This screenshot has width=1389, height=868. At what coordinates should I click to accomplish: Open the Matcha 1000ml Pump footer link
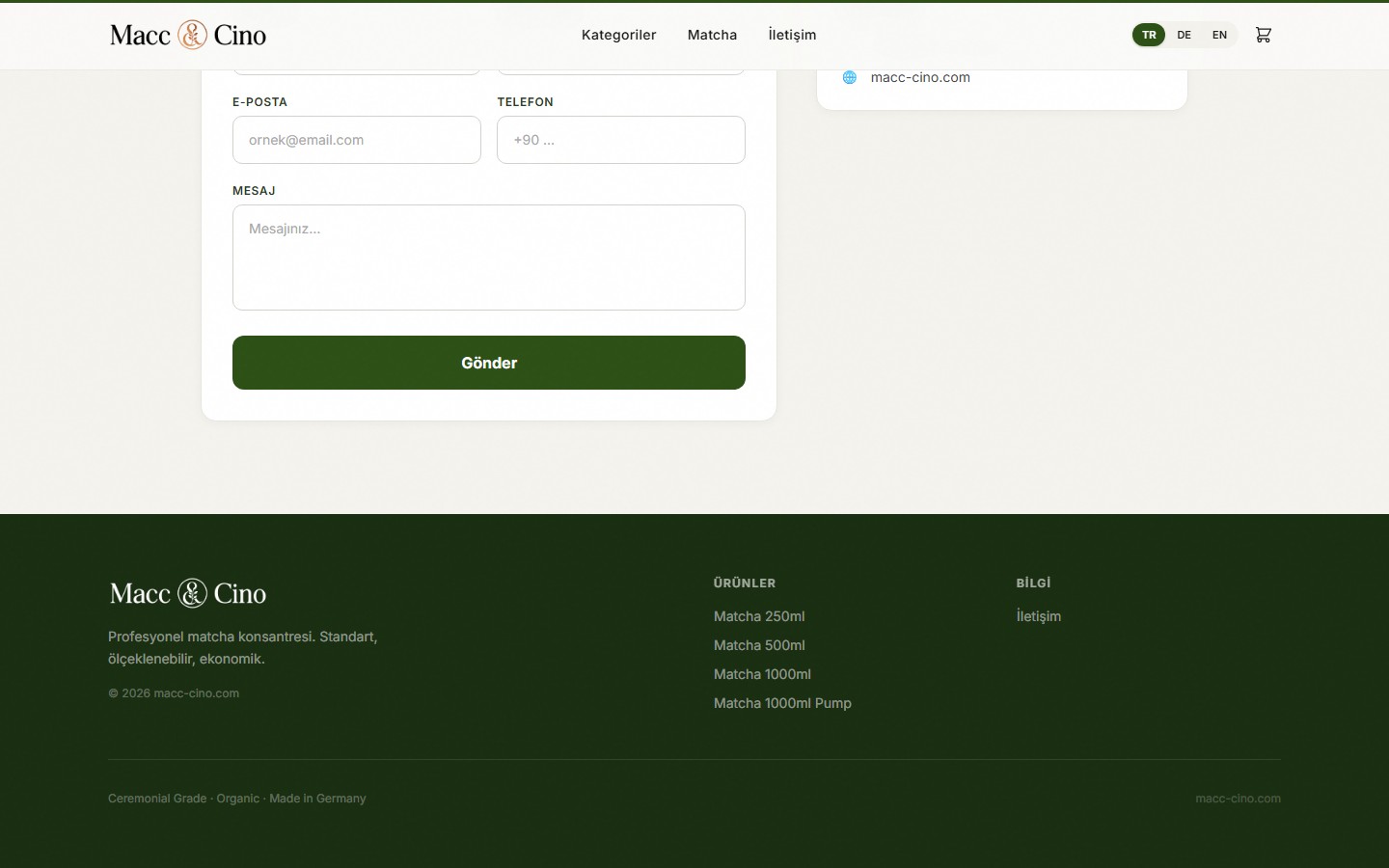tap(782, 703)
